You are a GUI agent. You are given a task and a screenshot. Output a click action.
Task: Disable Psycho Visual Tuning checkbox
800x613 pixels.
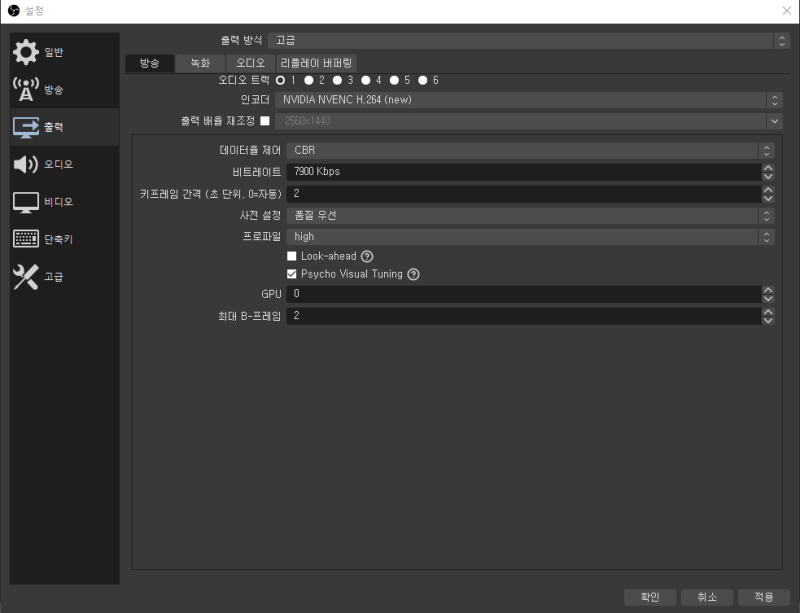click(x=292, y=274)
